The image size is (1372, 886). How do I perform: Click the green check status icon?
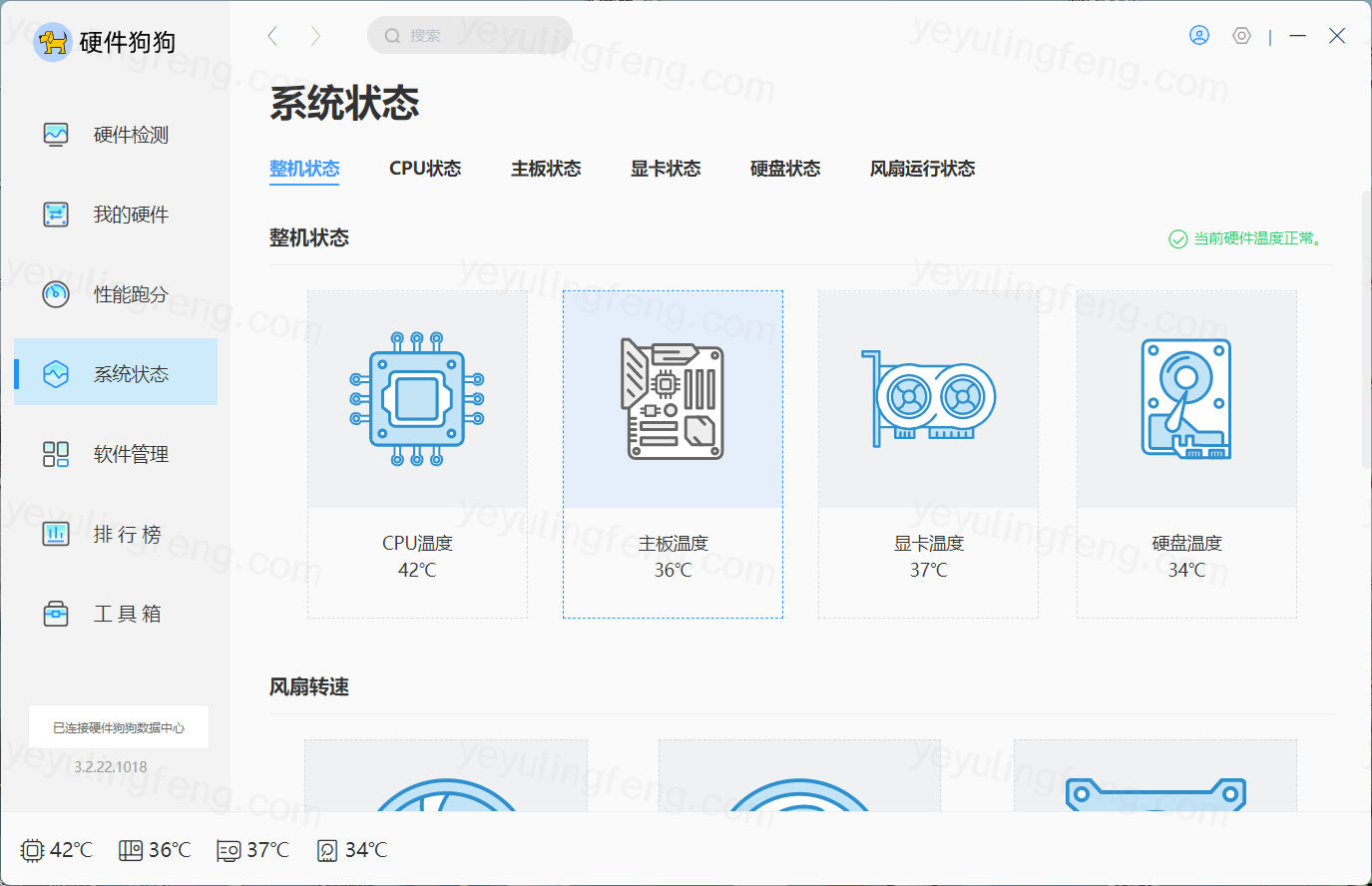pos(1178,238)
